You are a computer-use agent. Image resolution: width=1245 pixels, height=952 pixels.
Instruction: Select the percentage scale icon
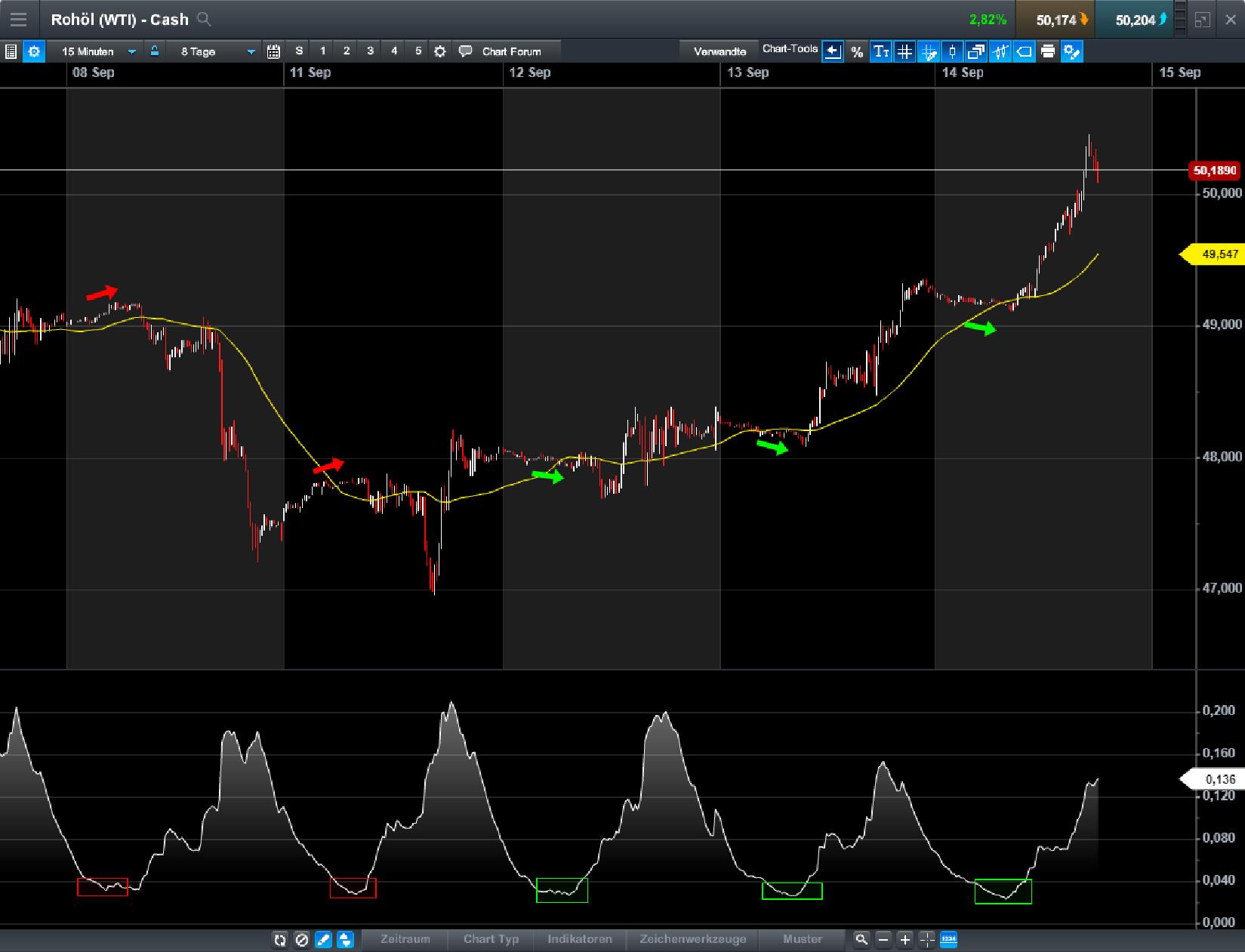point(857,51)
